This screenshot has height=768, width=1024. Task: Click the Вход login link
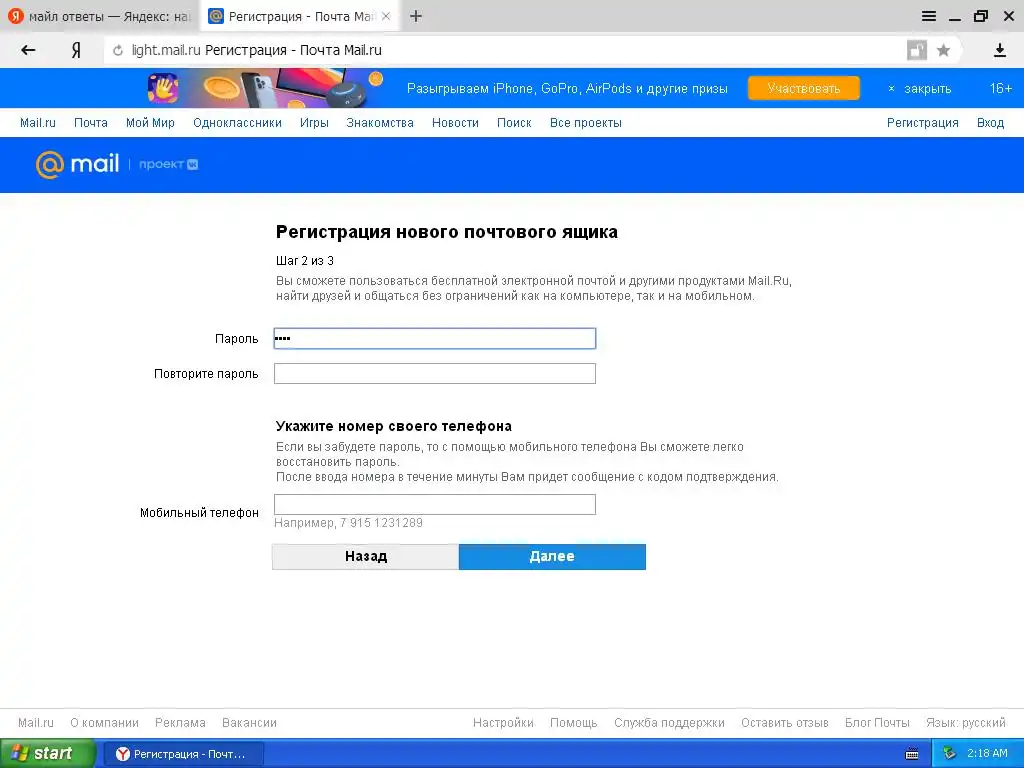990,123
